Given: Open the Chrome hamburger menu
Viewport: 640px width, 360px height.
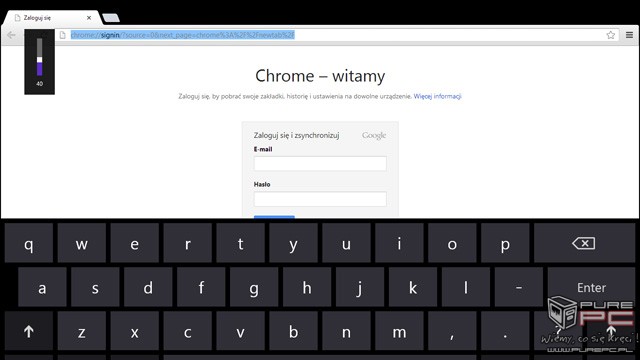Looking at the screenshot, I should pos(629,35).
